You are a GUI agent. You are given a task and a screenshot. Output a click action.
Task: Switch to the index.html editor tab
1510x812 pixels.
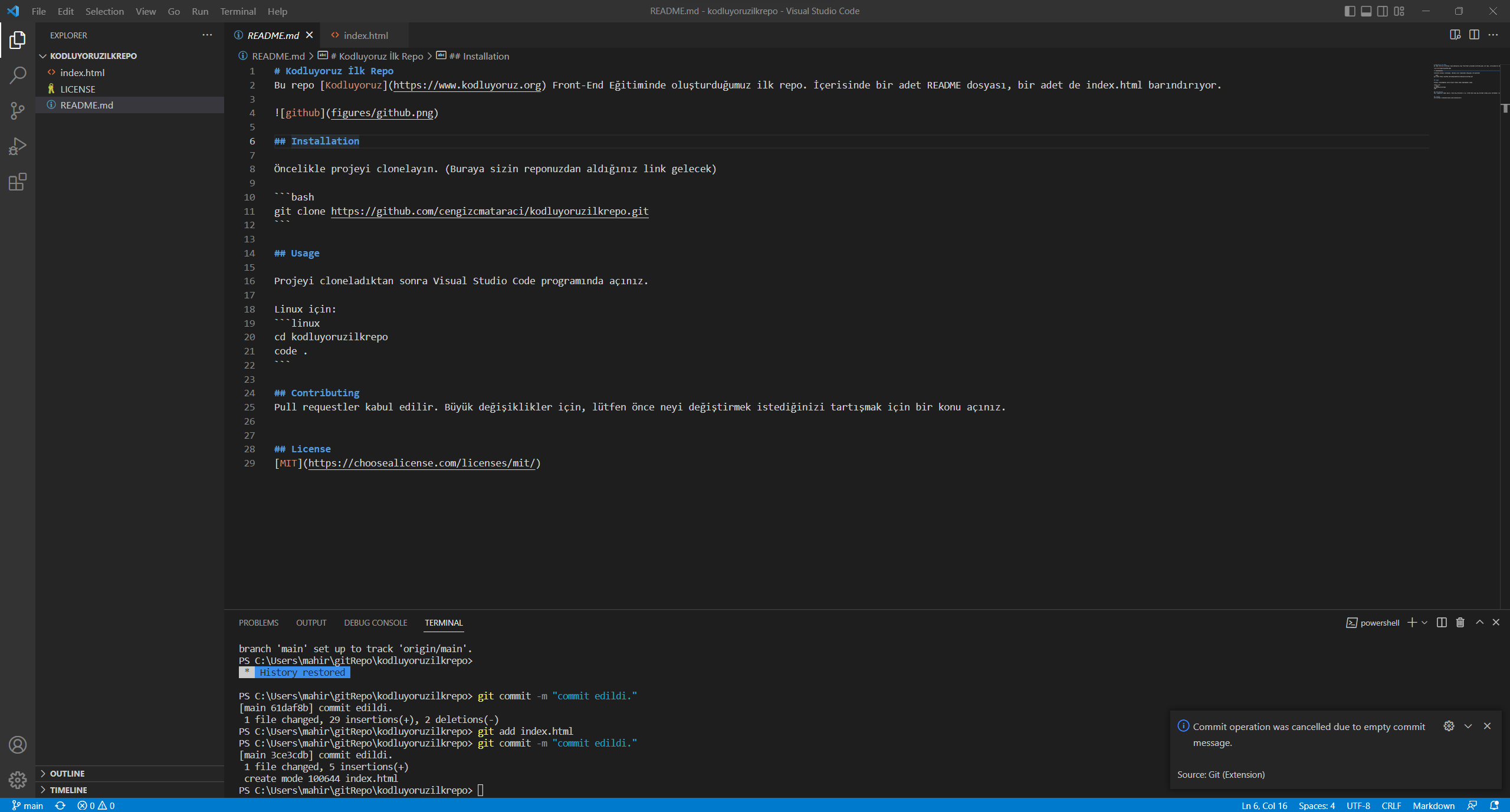[x=366, y=35]
